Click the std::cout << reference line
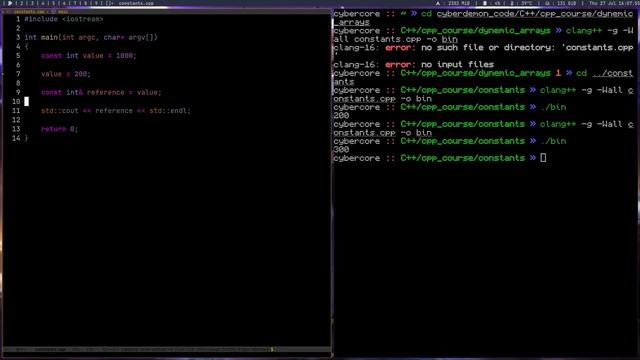Image resolution: width=640 pixels, height=360 pixels. coord(116,111)
